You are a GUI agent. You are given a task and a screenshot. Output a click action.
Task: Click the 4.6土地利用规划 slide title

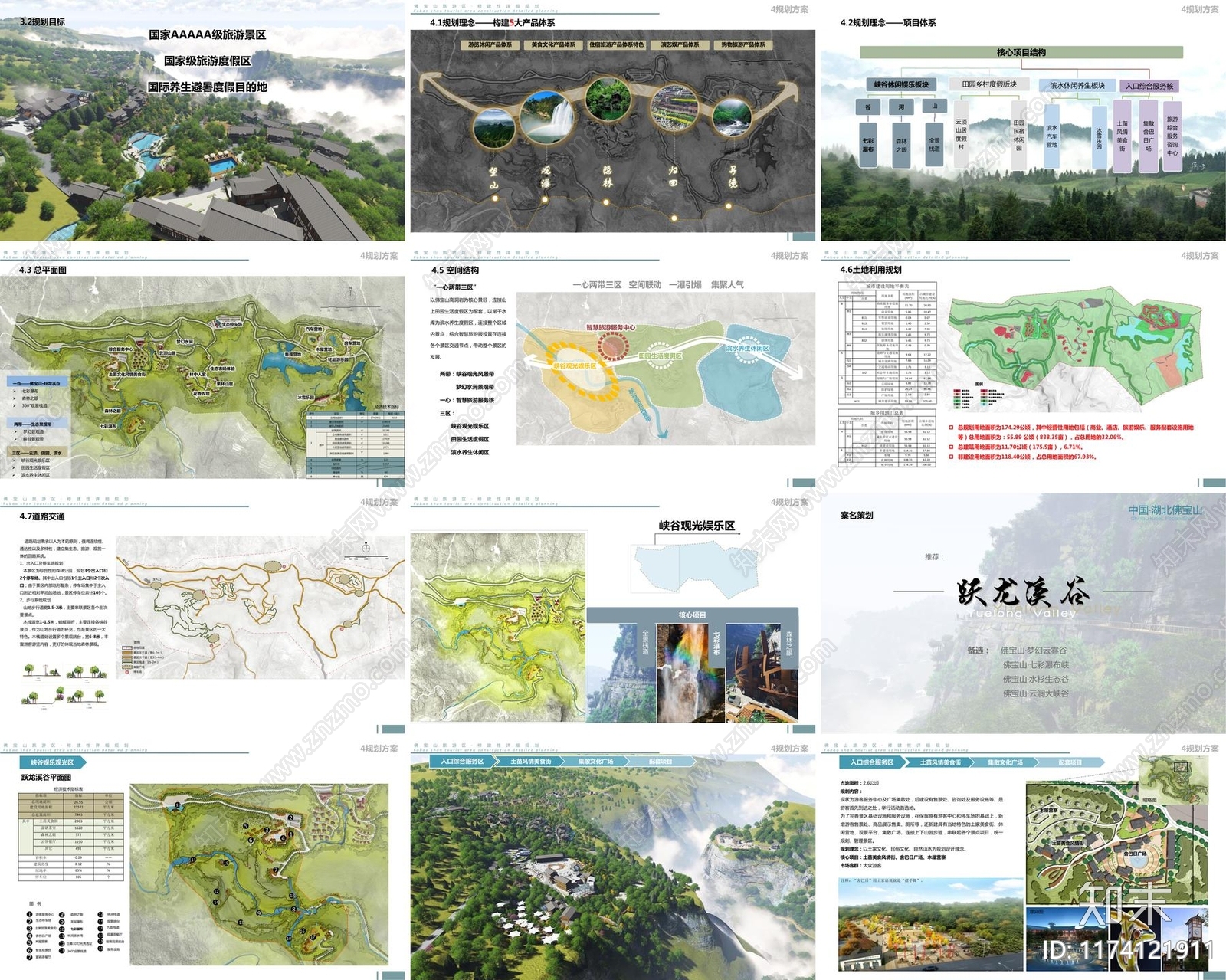[x=871, y=270]
